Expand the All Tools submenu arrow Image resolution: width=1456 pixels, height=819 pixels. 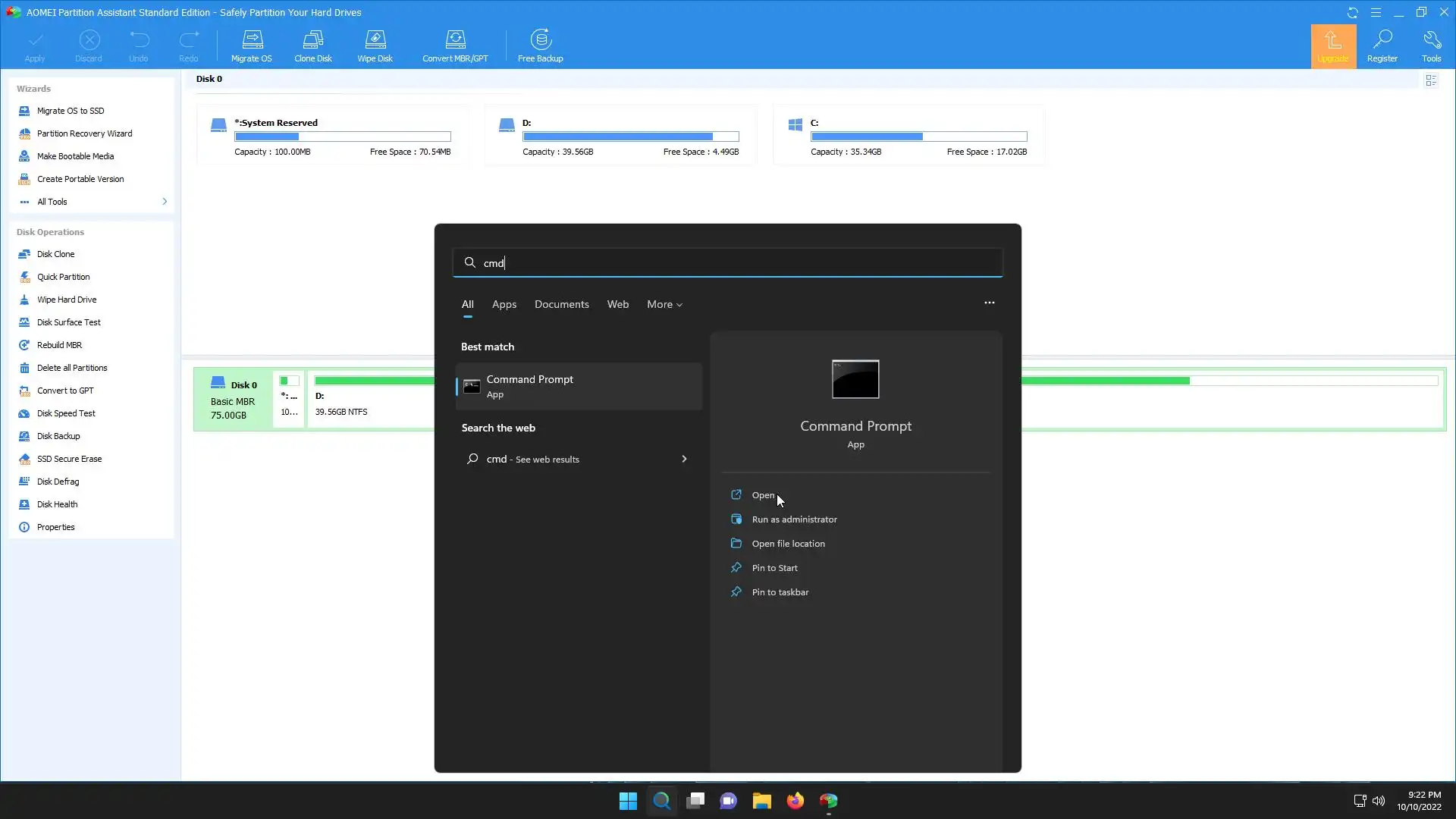(x=165, y=202)
